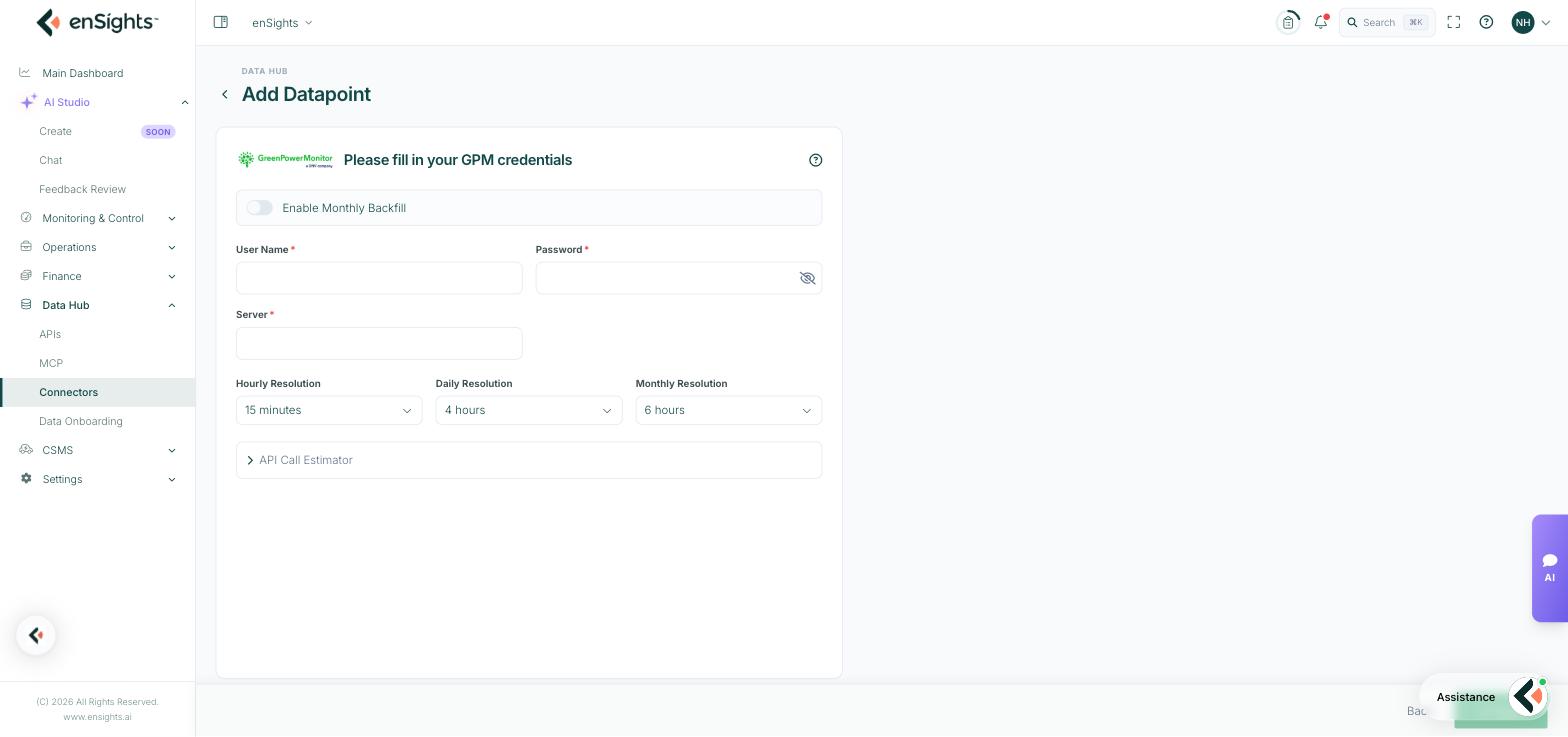Open the enSights workspace dropdown
This screenshot has width=1568, height=737.
coord(282,22)
